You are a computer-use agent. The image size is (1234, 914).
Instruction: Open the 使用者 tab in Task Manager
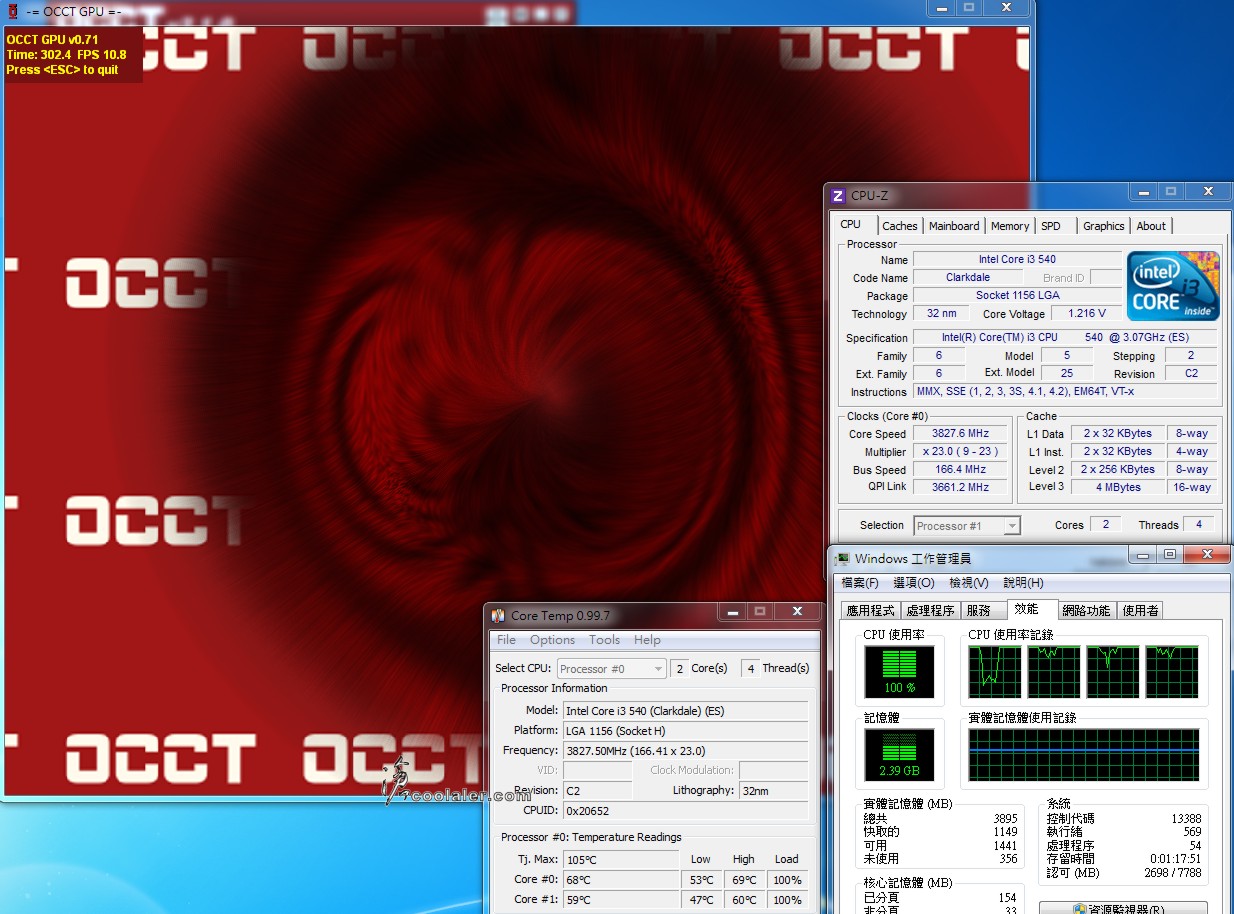[x=1140, y=610]
